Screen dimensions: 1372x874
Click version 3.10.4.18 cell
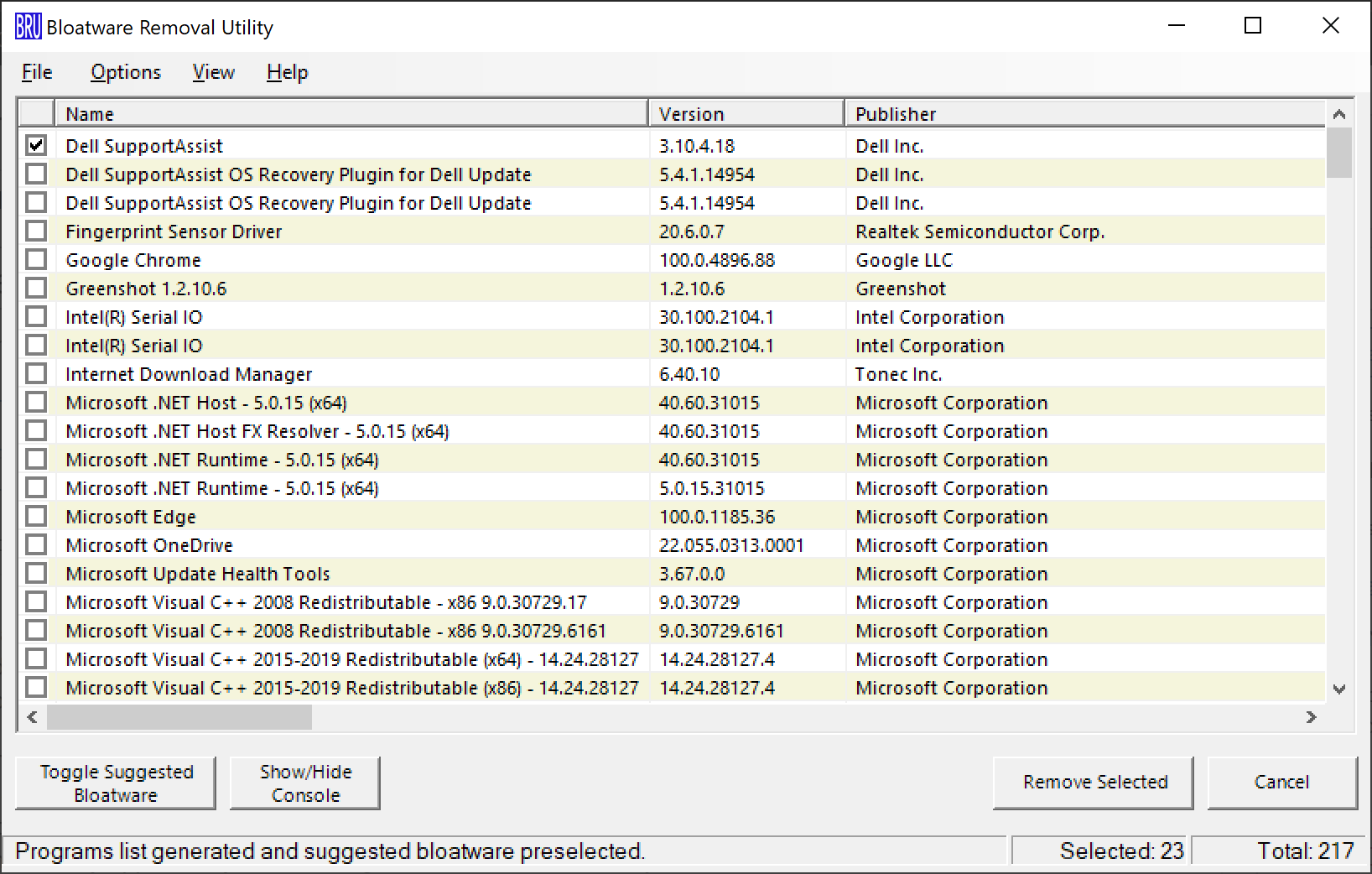[x=697, y=146]
